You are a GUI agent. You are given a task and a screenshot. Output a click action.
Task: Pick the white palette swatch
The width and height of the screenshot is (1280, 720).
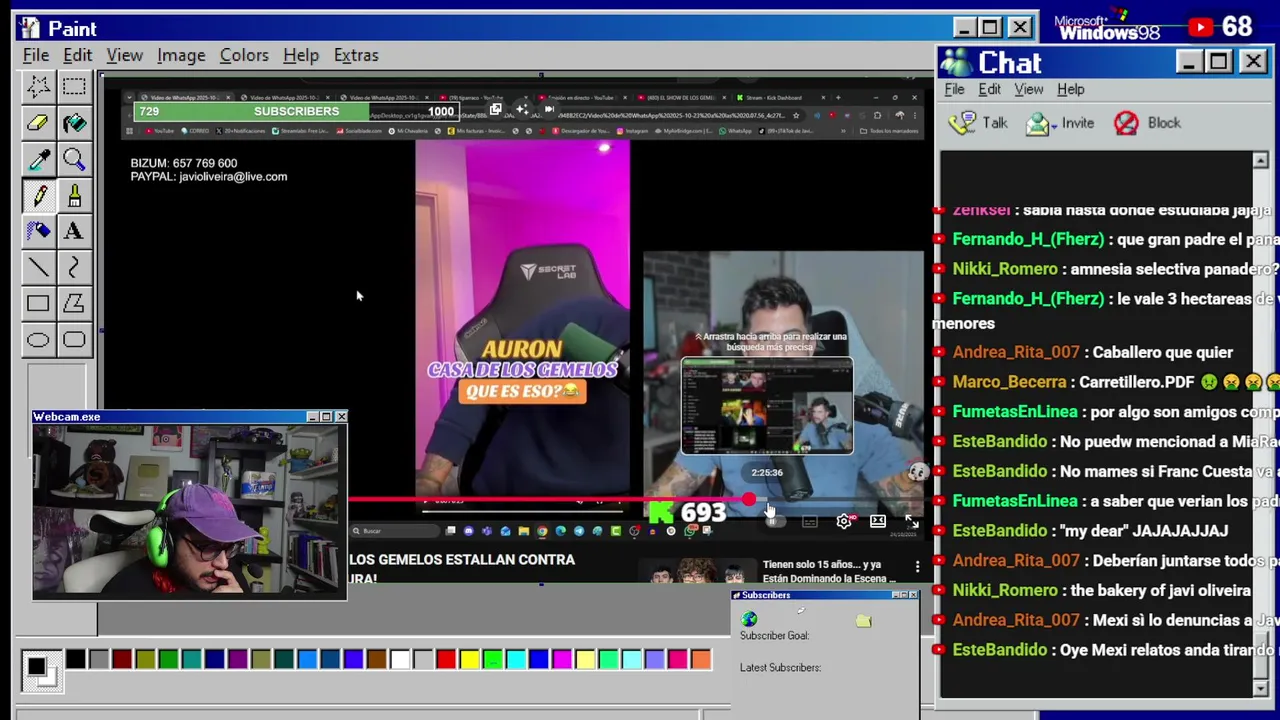point(400,659)
